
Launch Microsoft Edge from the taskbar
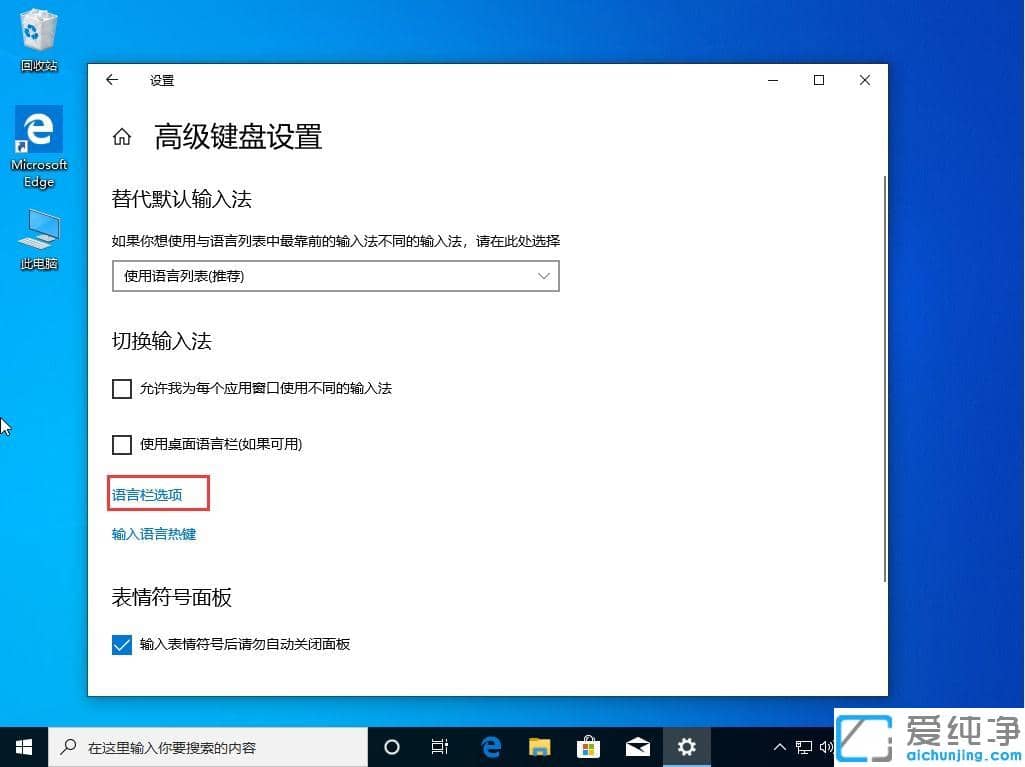pyautogui.click(x=490, y=747)
